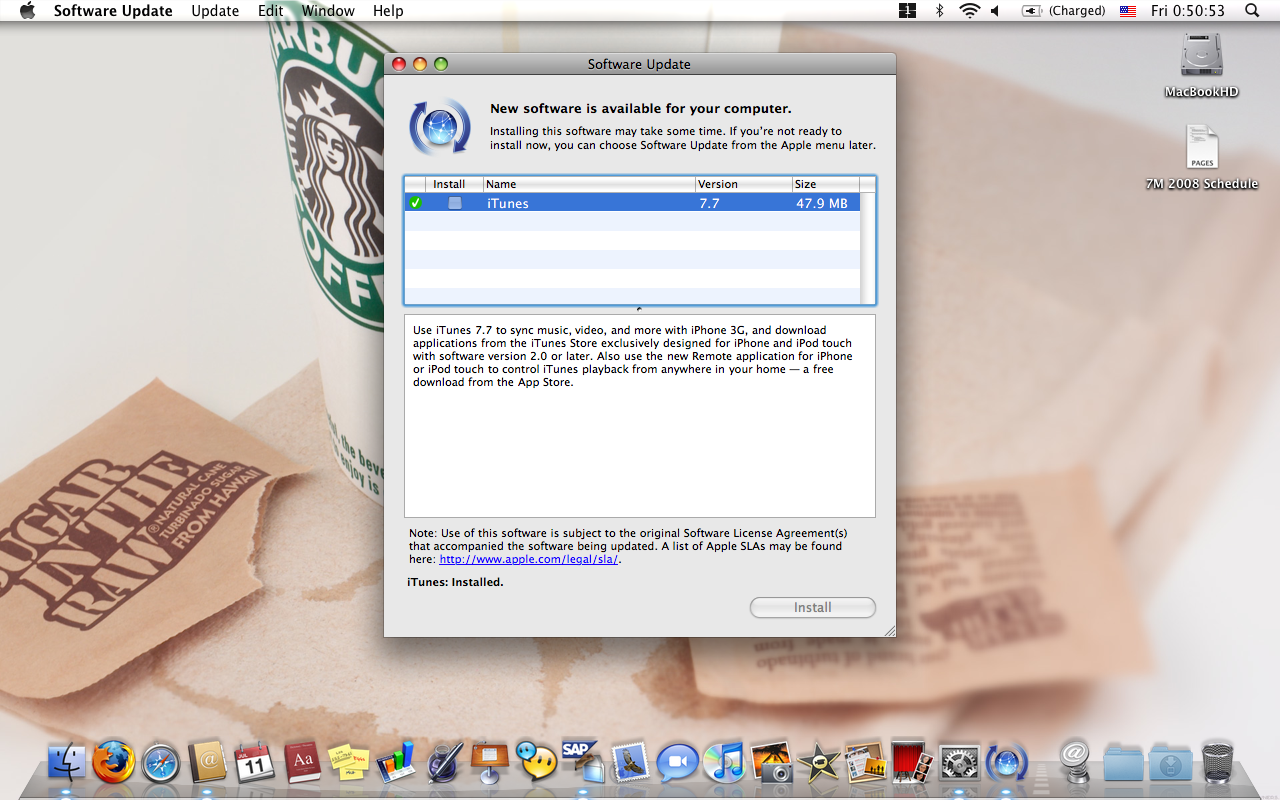The height and width of the screenshot is (800, 1280).
Task: Open the apple.com/legal/sla link
Action: coord(529,559)
